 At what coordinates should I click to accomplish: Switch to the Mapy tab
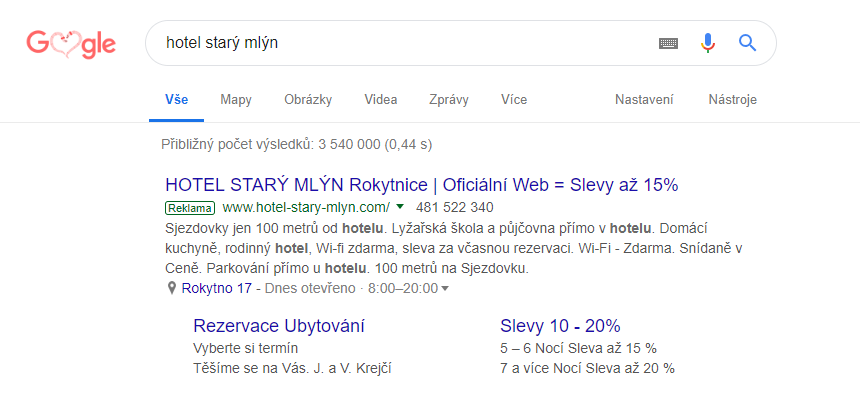click(x=236, y=100)
